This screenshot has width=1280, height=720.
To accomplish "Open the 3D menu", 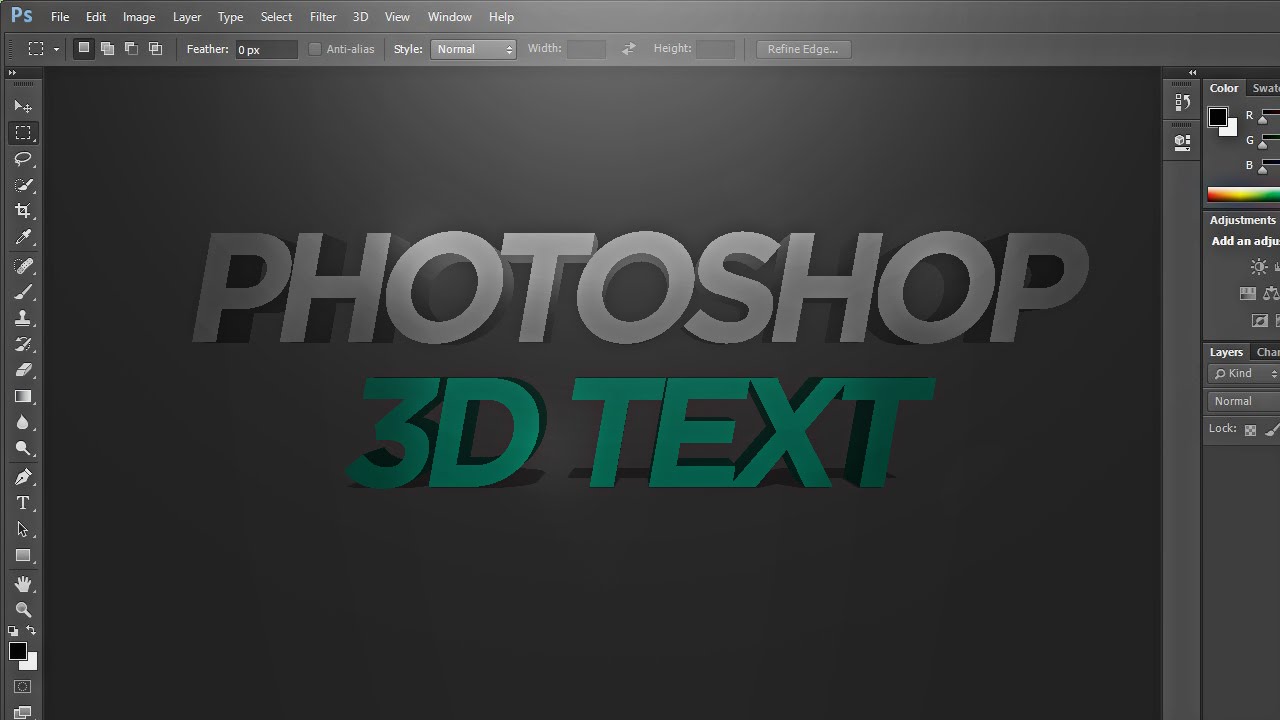I will (360, 17).
